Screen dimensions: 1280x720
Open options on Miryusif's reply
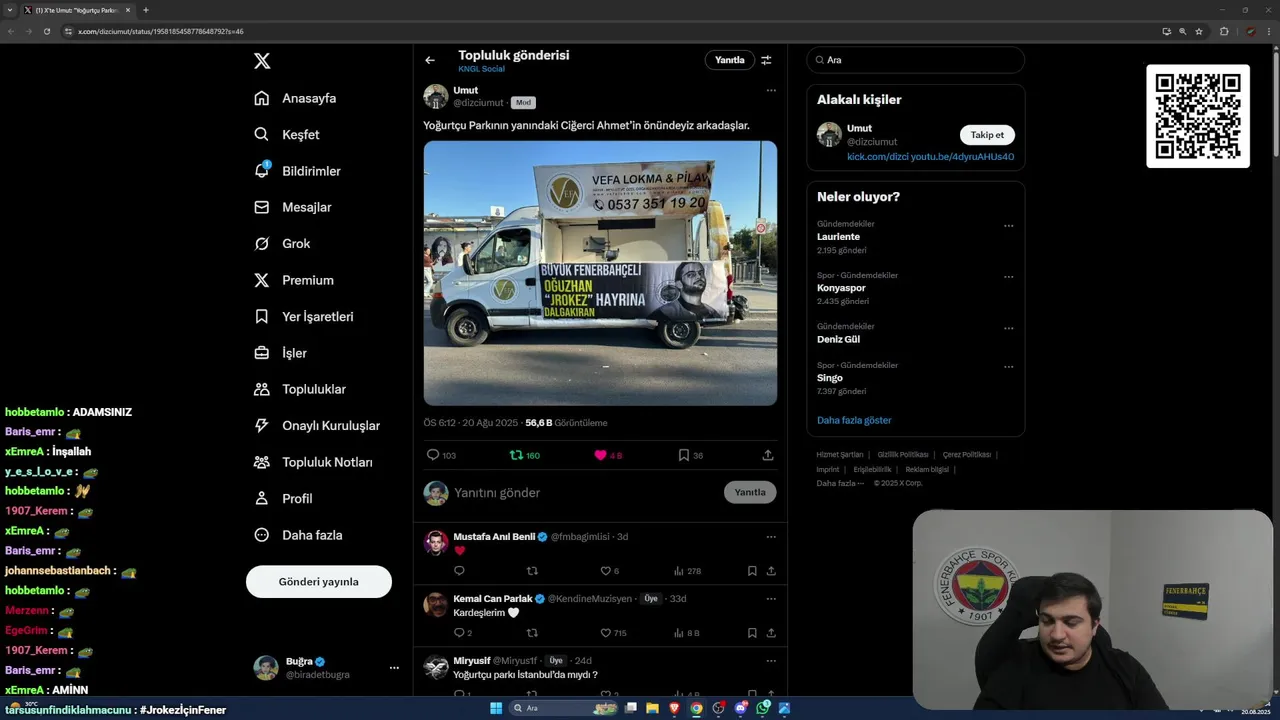771,661
